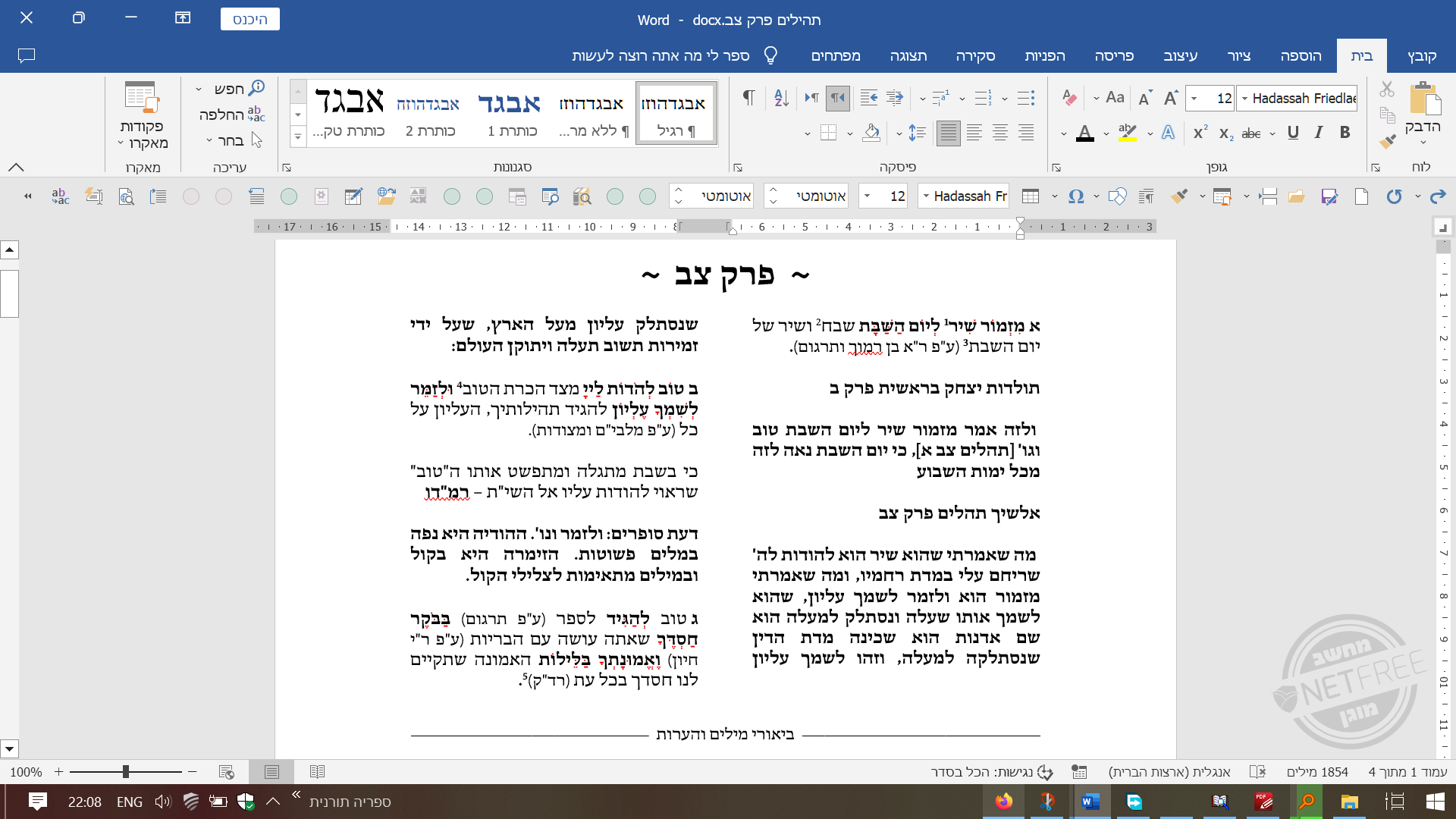The width and height of the screenshot is (1456, 819).
Task: Open font name Hadassah Friedlaender dropdown
Action: (x=1245, y=98)
